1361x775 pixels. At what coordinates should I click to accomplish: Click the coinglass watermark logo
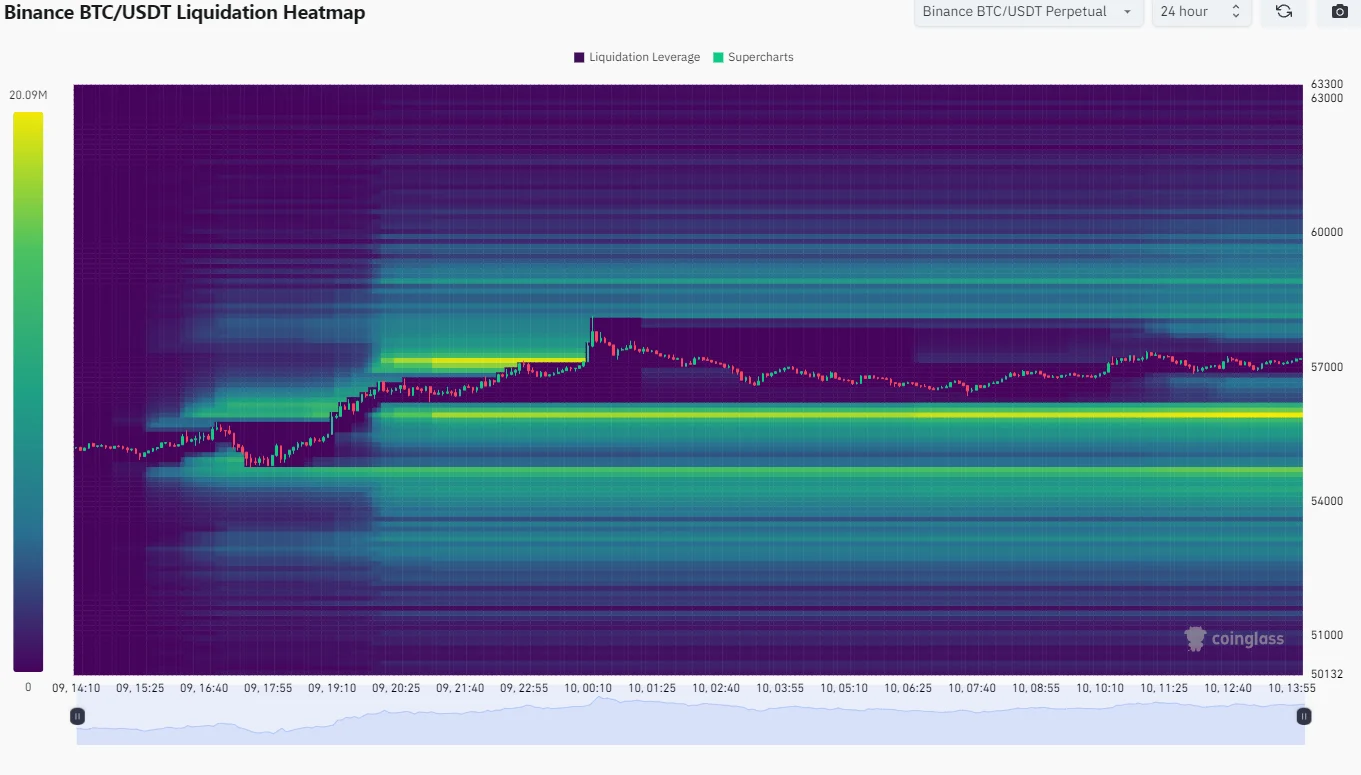click(1234, 639)
